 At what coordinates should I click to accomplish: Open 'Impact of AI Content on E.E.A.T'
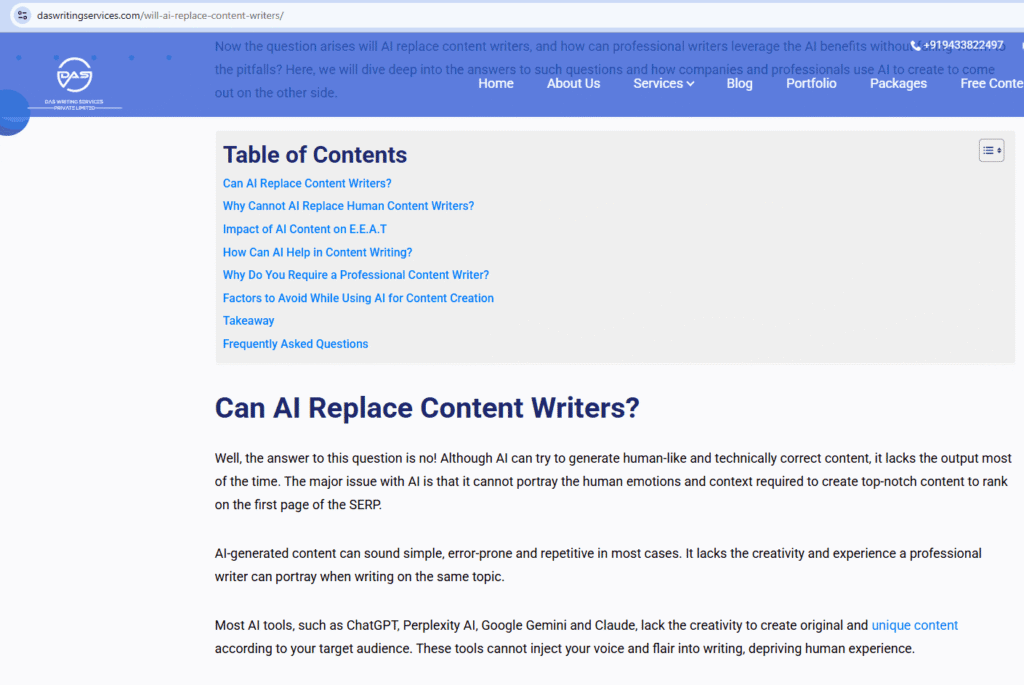[x=305, y=229]
